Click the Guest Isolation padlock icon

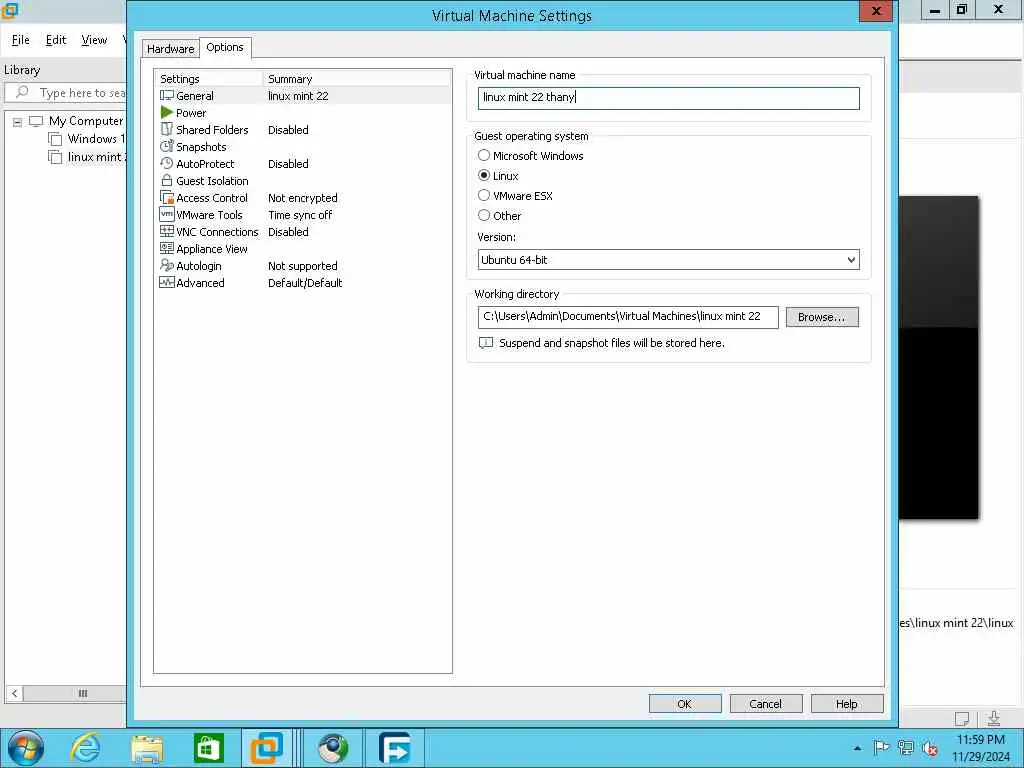(x=167, y=181)
